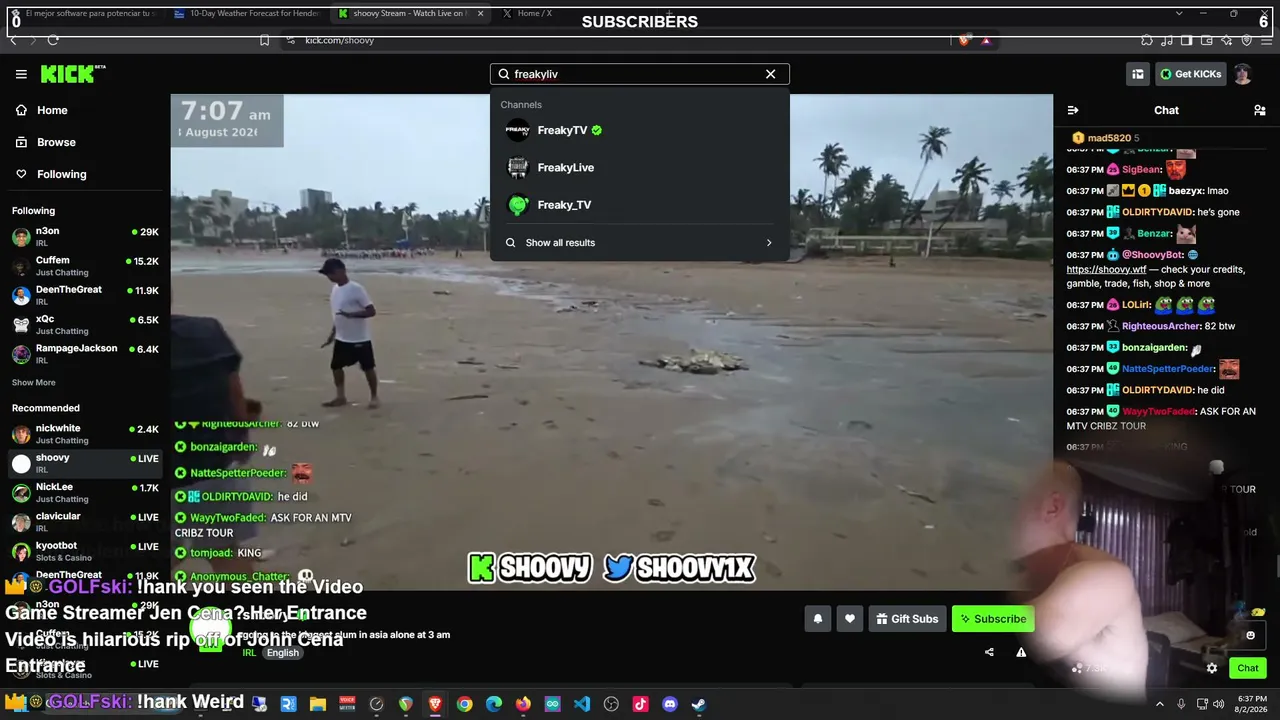Clear the search field with the X
The height and width of the screenshot is (720, 1280).
point(770,74)
